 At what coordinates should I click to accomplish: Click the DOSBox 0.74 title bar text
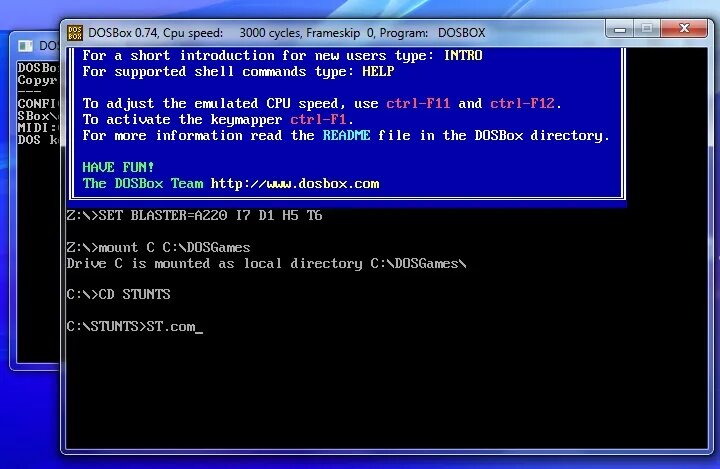(287, 33)
